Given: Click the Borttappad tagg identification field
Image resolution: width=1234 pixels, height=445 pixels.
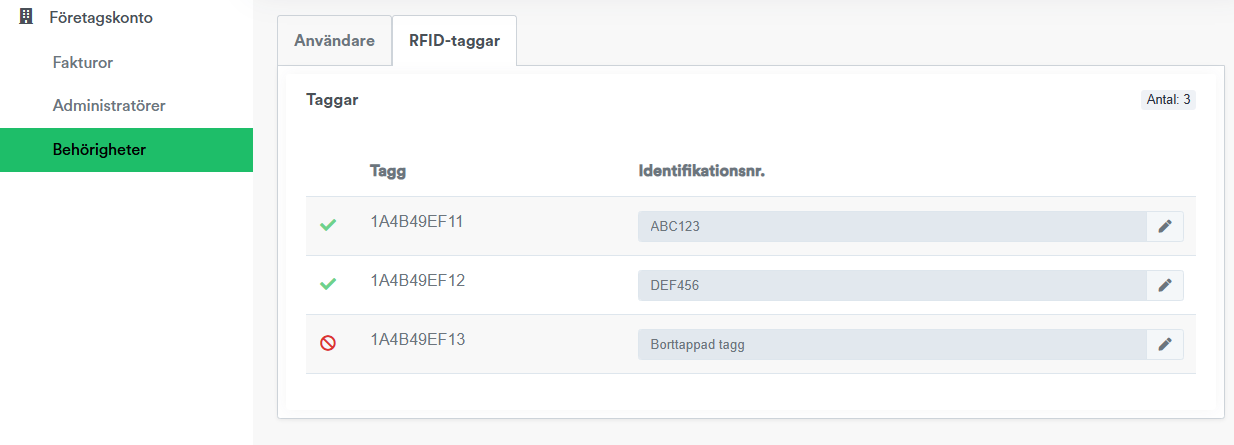Looking at the screenshot, I should (892, 344).
